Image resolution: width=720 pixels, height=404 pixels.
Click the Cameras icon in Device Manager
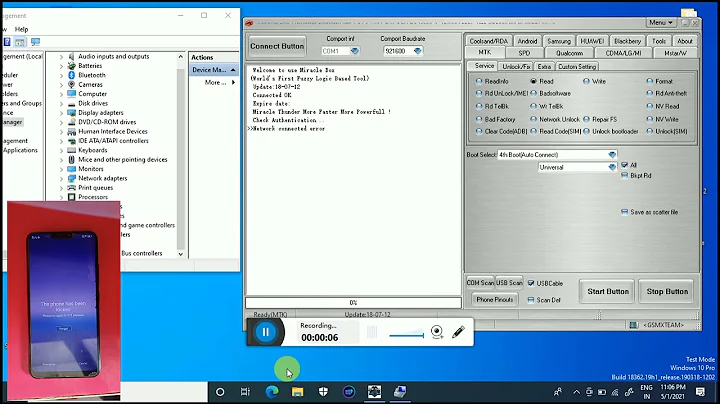click(x=72, y=84)
